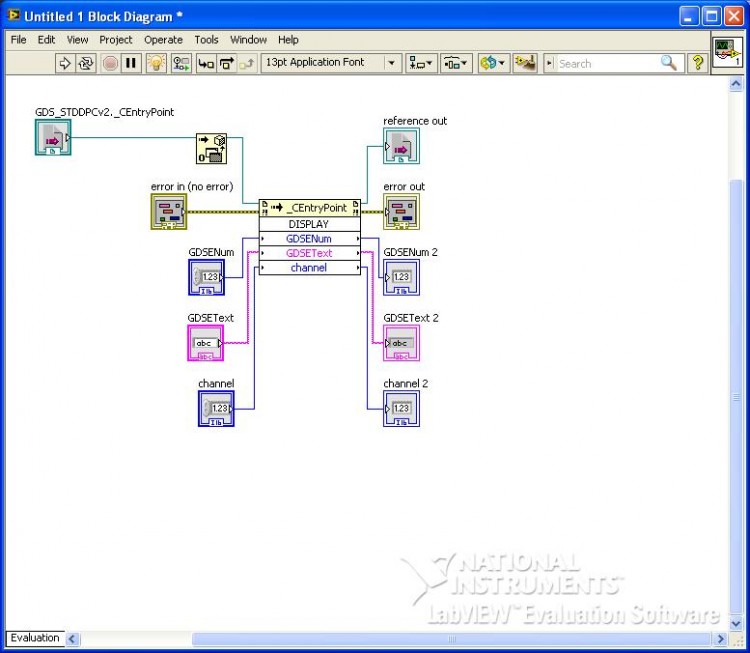This screenshot has height=653, width=750.
Task: Click the Step Out button
Action: point(247,63)
